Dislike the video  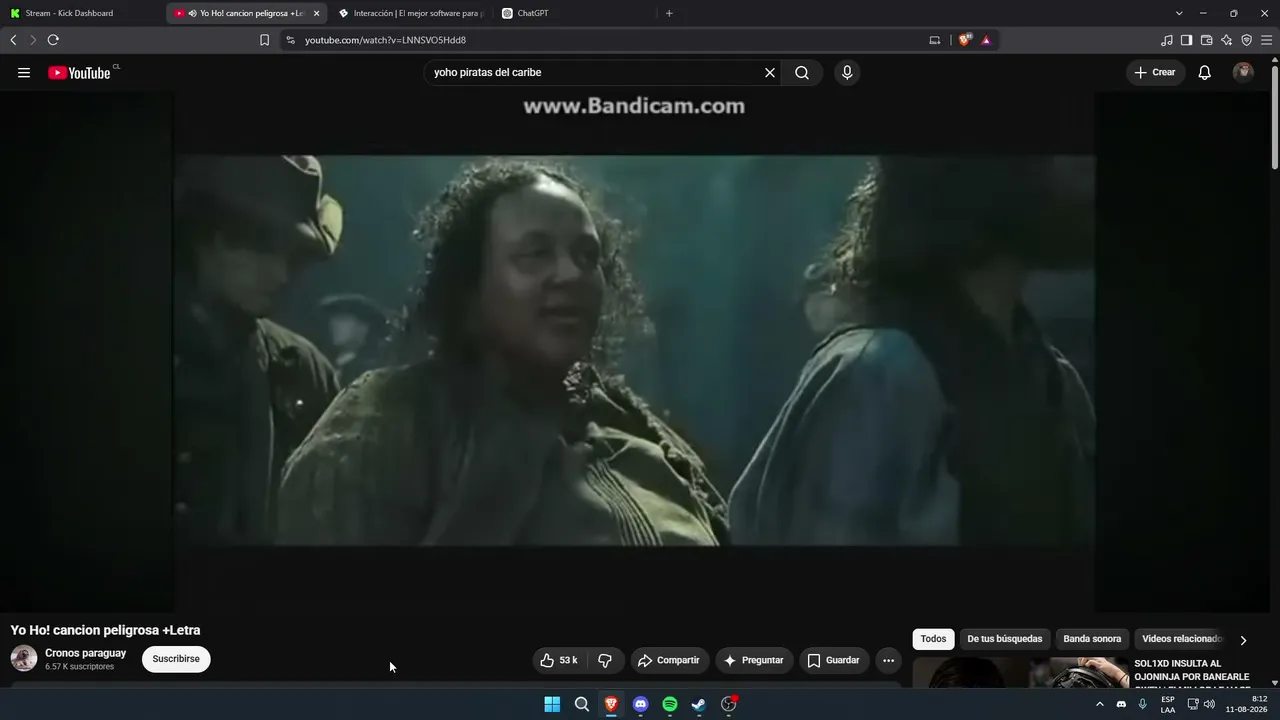point(605,660)
